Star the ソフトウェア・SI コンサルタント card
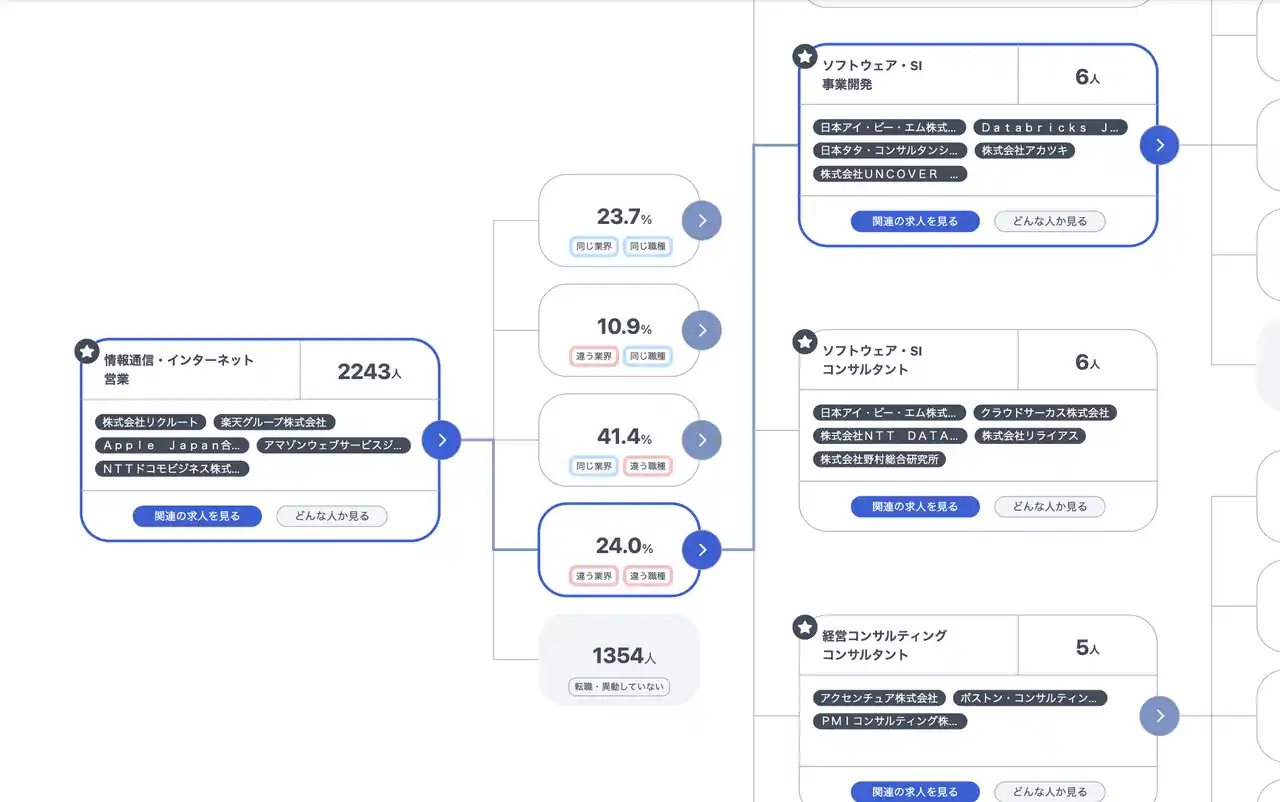The width and height of the screenshot is (1280, 802). click(x=805, y=342)
